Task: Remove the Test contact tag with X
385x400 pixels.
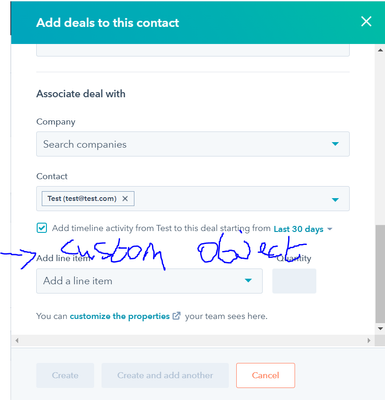Action: pos(125,199)
